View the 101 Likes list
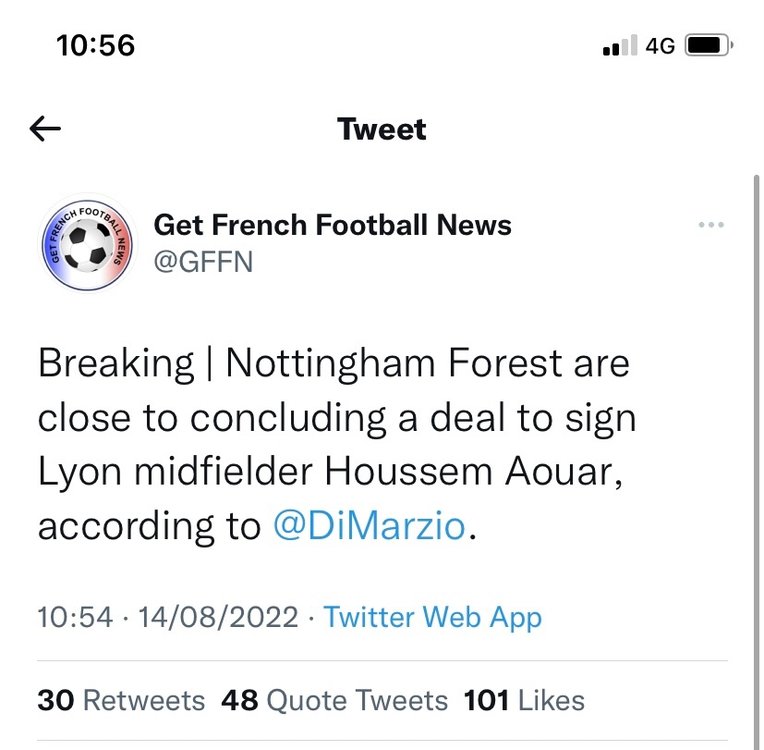This screenshot has width=764, height=750. pos(524,700)
